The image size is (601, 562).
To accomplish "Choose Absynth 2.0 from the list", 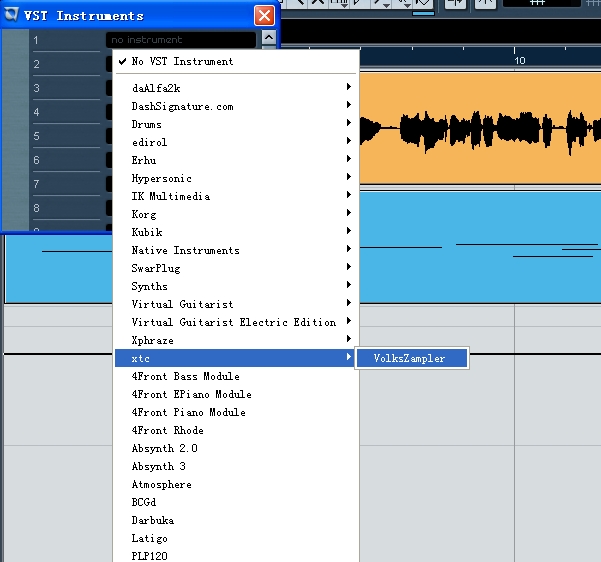I will pyautogui.click(x=236, y=449).
